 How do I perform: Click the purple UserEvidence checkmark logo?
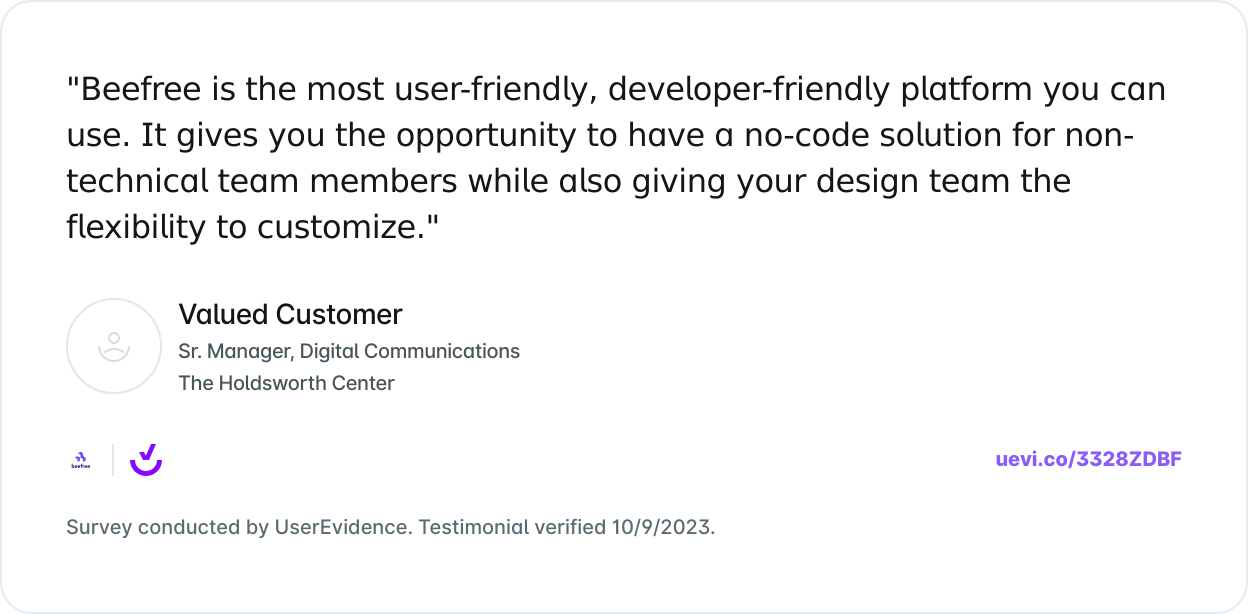pos(146,460)
